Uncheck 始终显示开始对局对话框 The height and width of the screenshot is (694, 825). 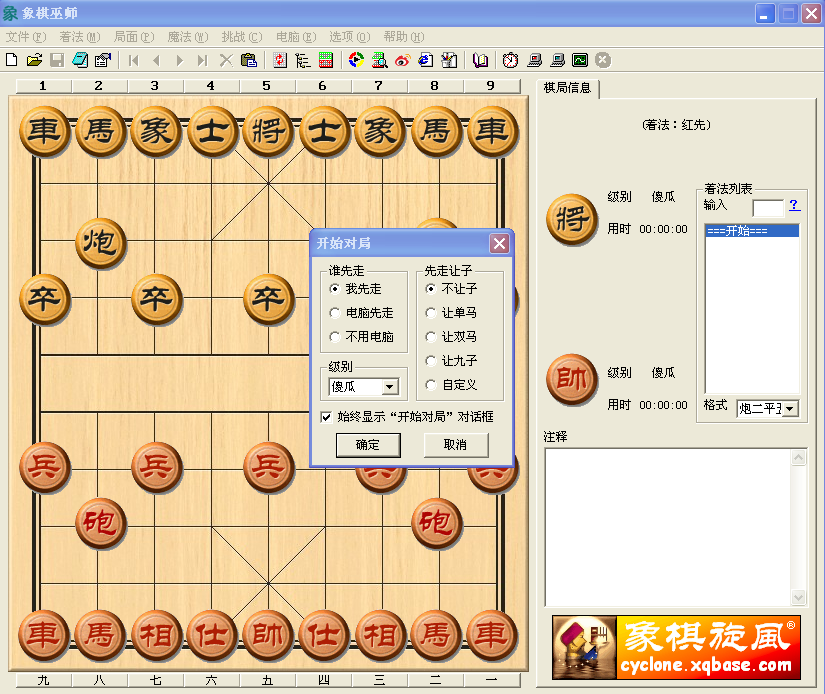327,417
